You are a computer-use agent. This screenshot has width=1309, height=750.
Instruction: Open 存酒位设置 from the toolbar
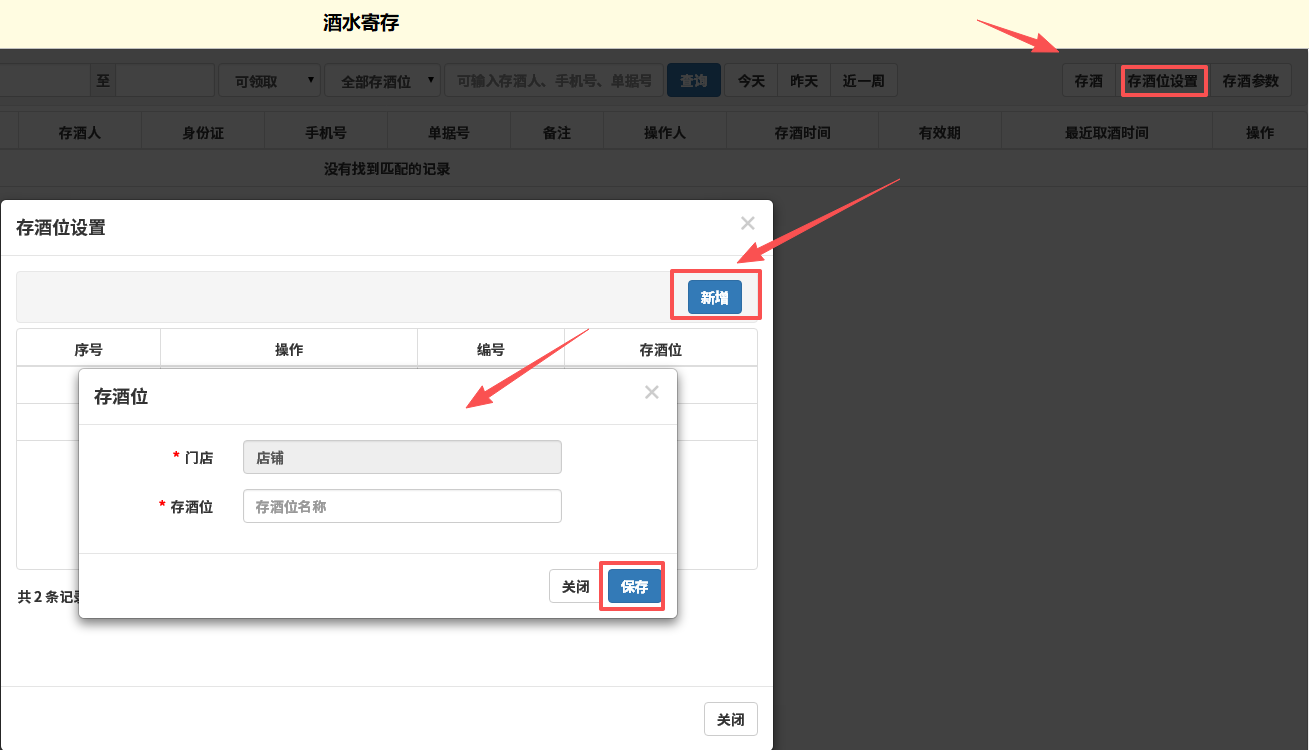tap(1162, 81)
